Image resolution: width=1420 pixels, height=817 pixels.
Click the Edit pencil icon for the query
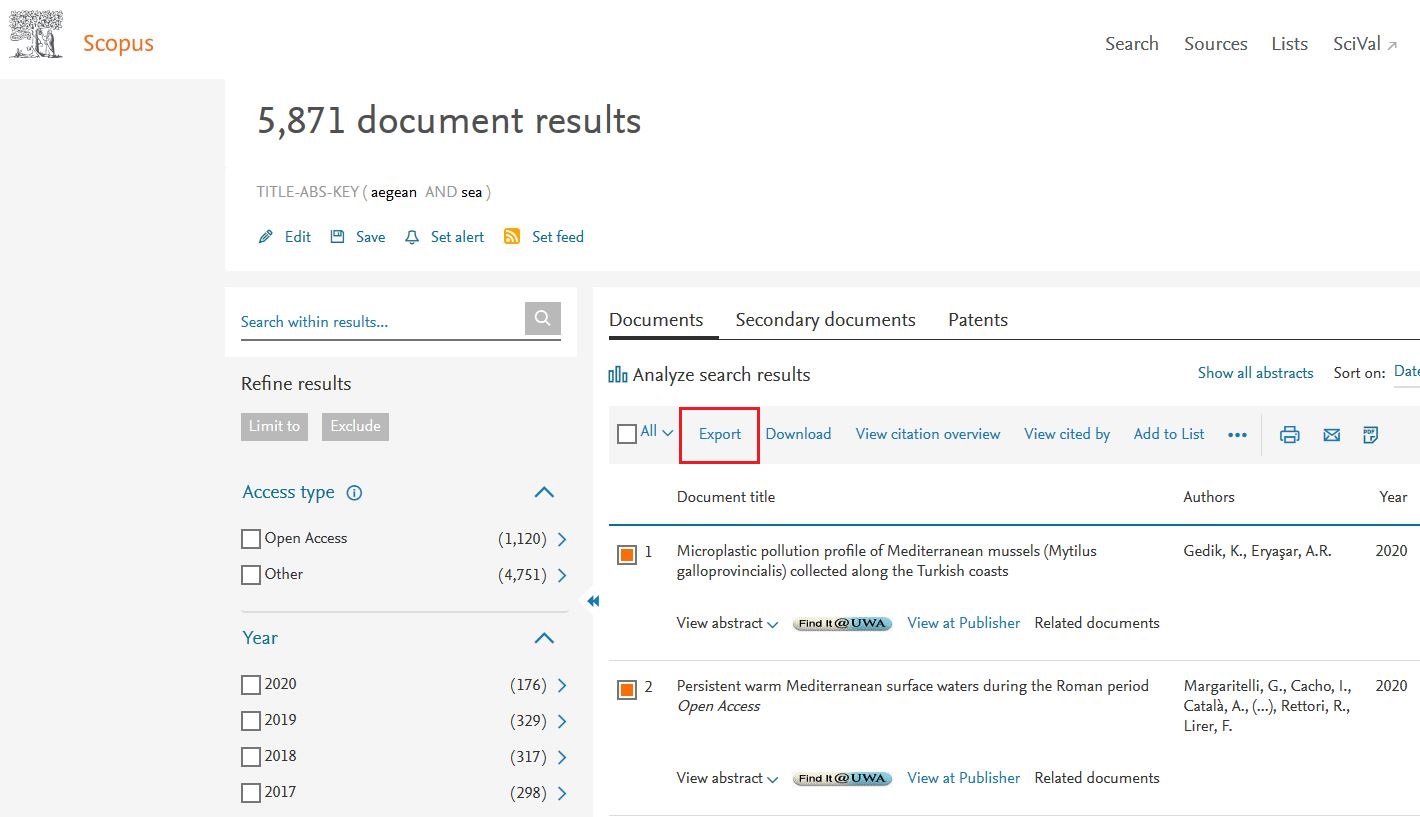264,236
